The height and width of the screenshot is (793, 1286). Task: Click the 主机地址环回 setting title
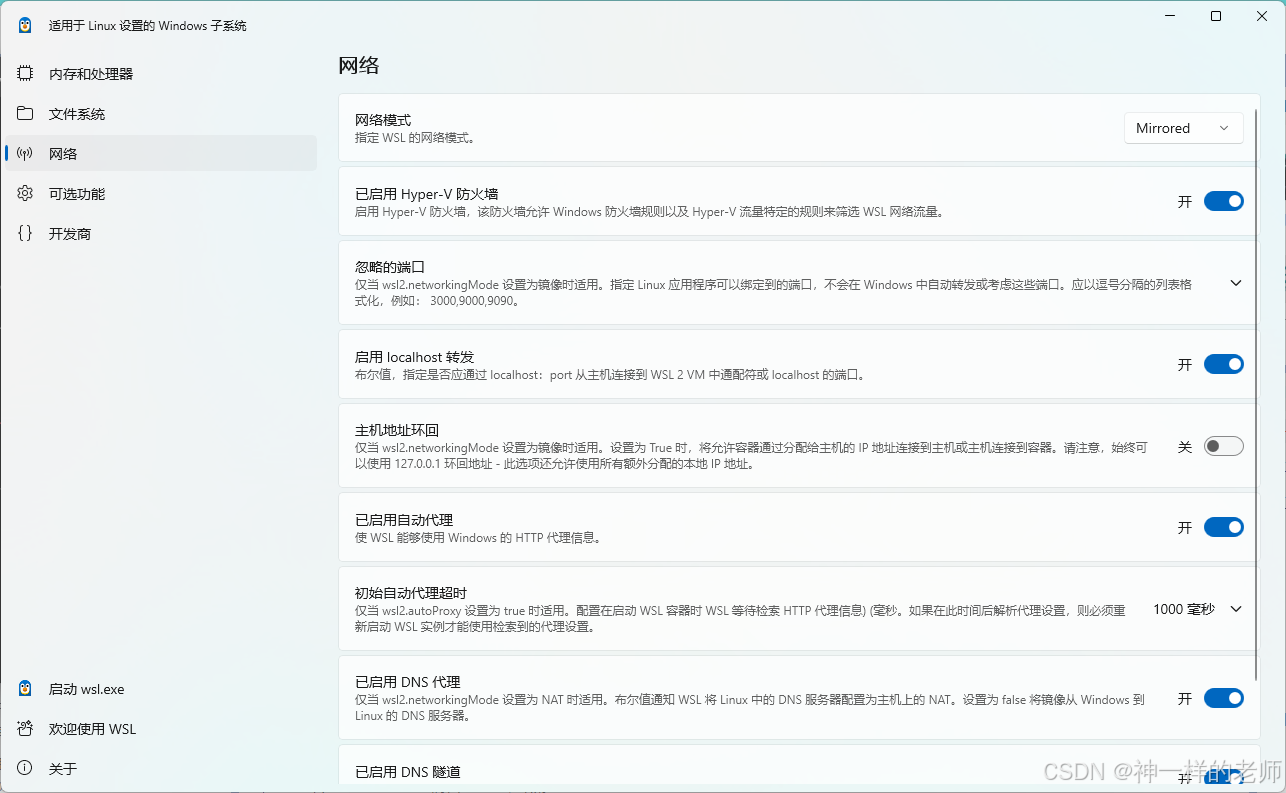pyautogui.click(x=397, y=430)
